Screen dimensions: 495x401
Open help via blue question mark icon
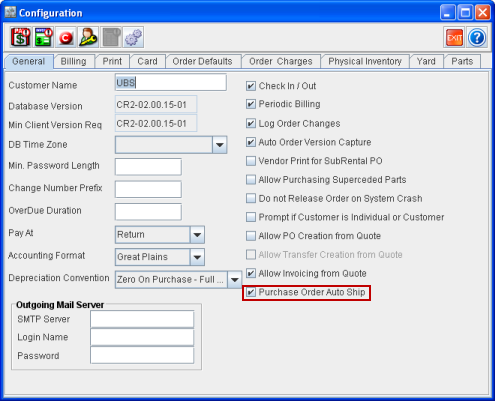point(477,37)
